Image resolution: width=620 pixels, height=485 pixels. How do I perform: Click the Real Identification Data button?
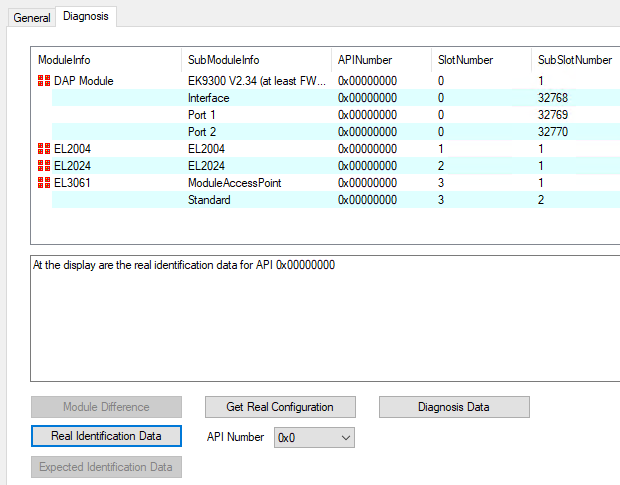pos(106,436)
